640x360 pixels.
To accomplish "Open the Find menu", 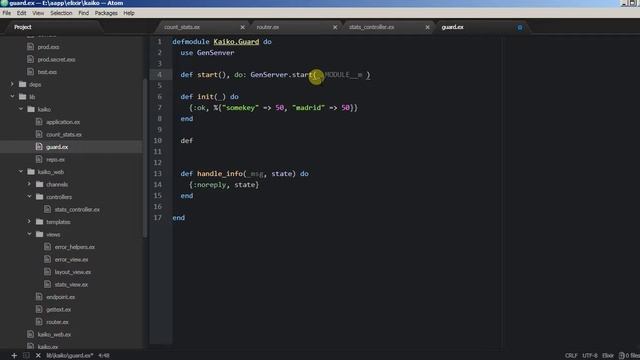I will coord(84,13).
